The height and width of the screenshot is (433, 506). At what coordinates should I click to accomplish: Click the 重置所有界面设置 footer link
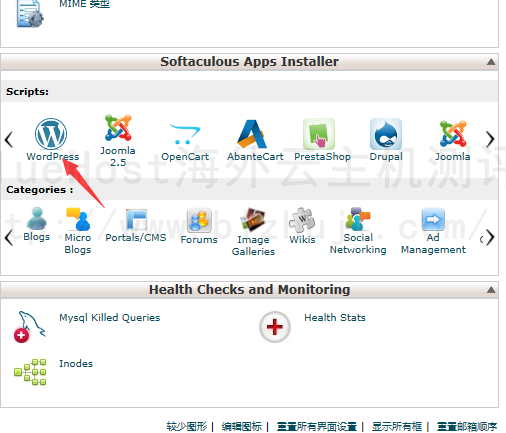317,426
